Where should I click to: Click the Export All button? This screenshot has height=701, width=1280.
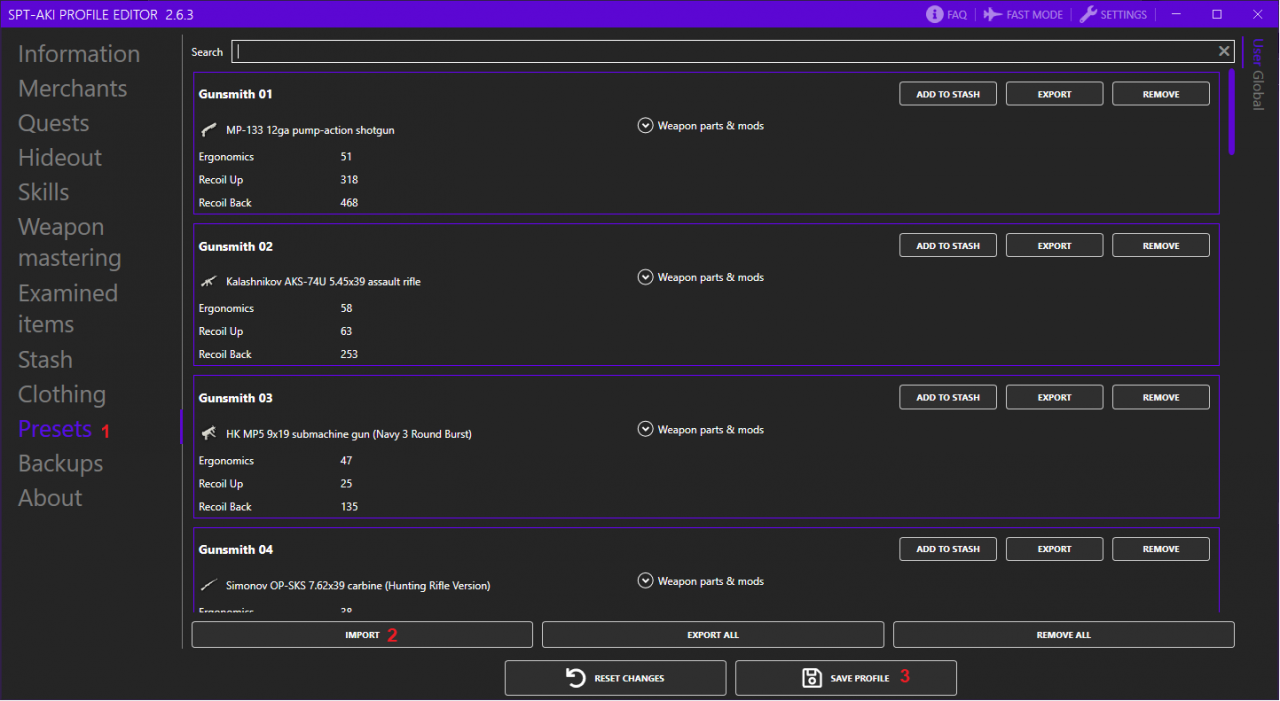(713, 635)
